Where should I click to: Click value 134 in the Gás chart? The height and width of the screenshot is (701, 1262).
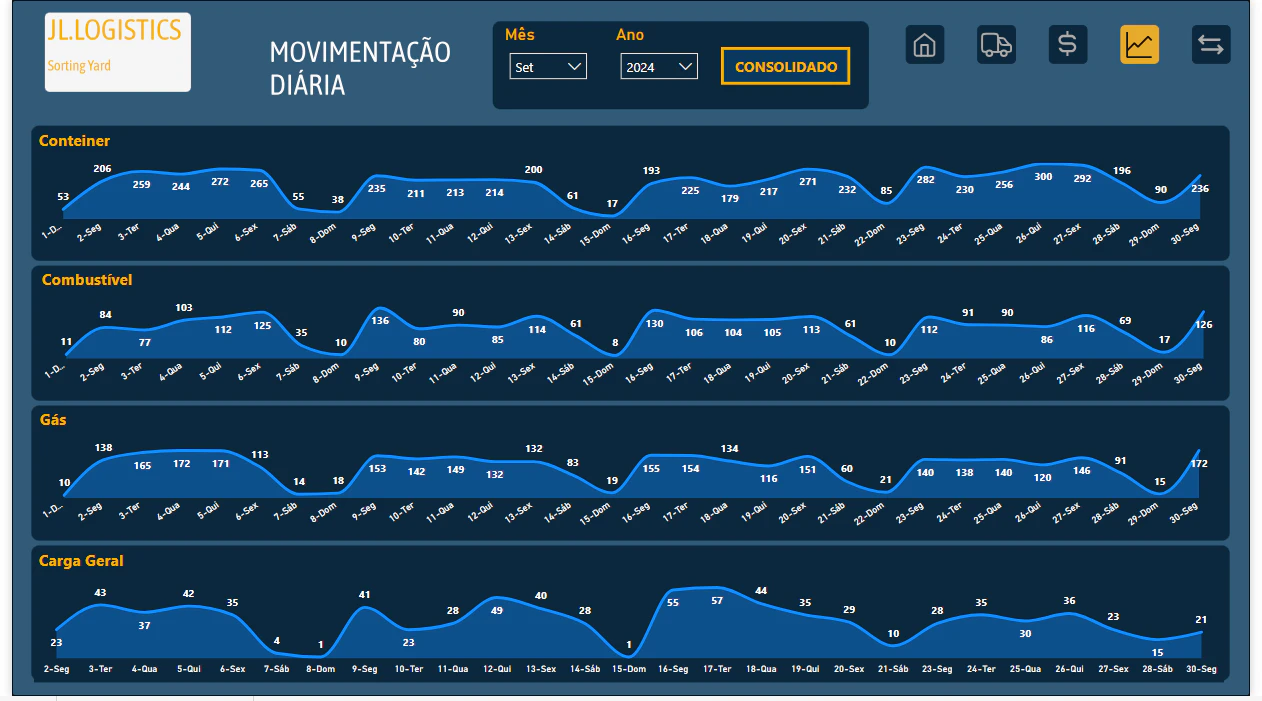[x=730, y=448]
